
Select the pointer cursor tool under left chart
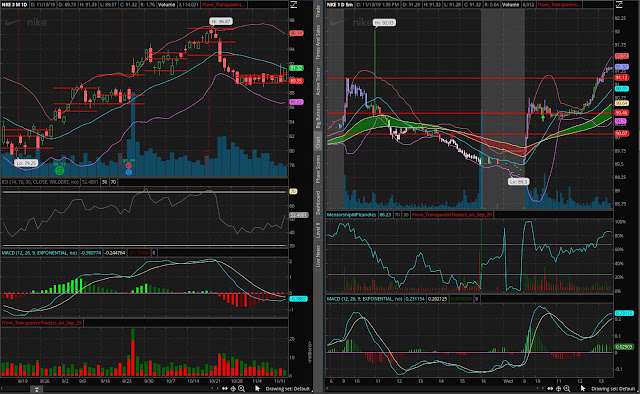click(257, 388)
